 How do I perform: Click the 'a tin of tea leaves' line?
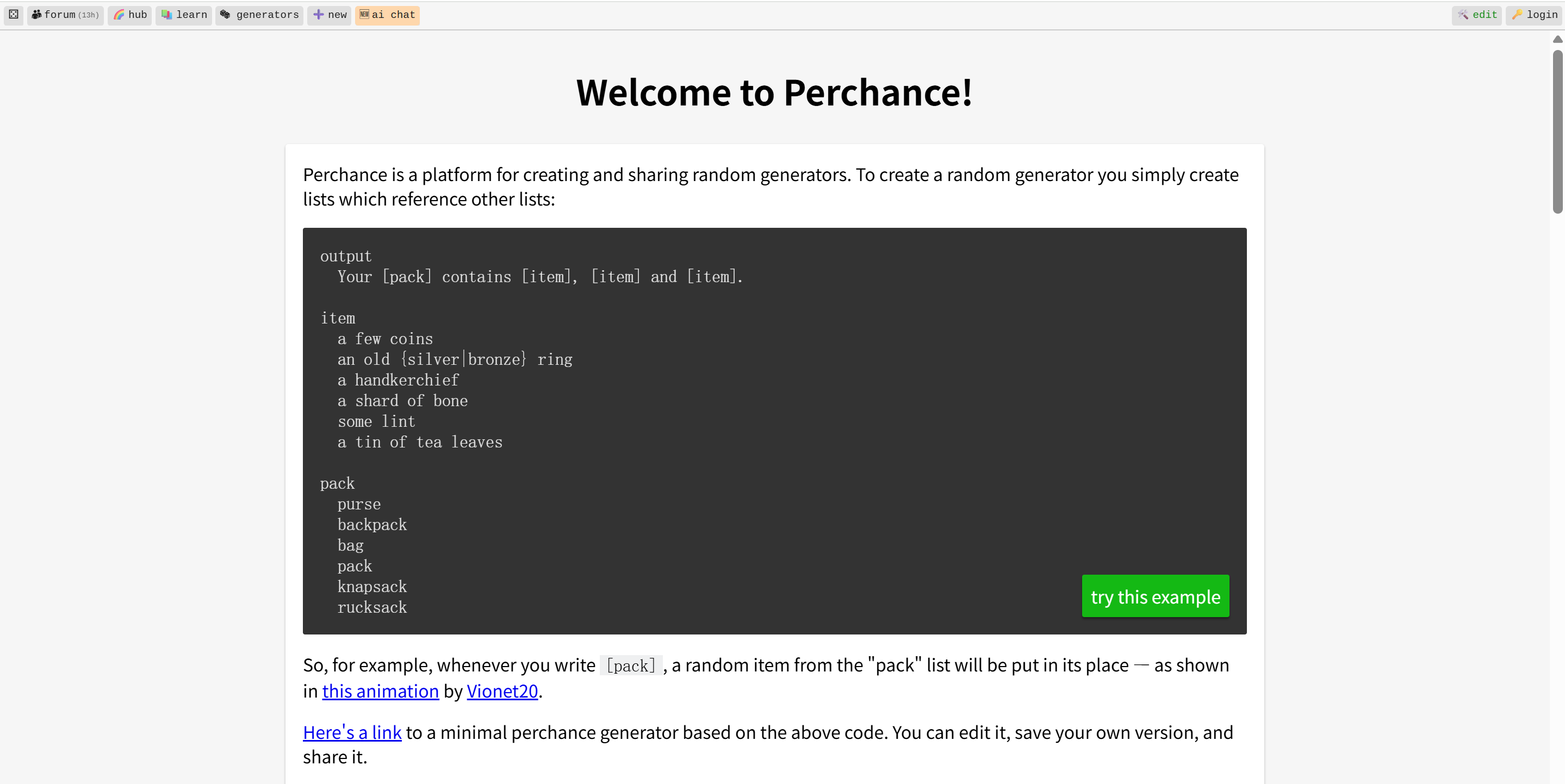point(420,442)
